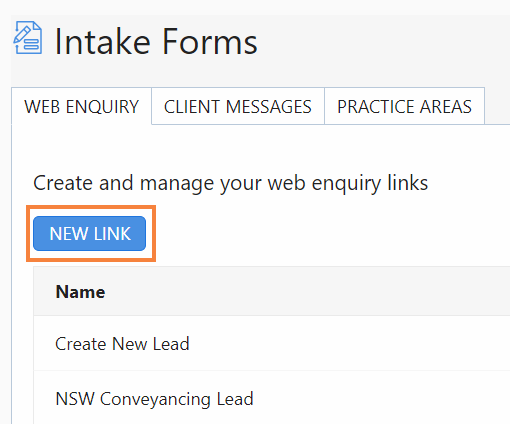View client messages intake forms

tap(238, 106)
